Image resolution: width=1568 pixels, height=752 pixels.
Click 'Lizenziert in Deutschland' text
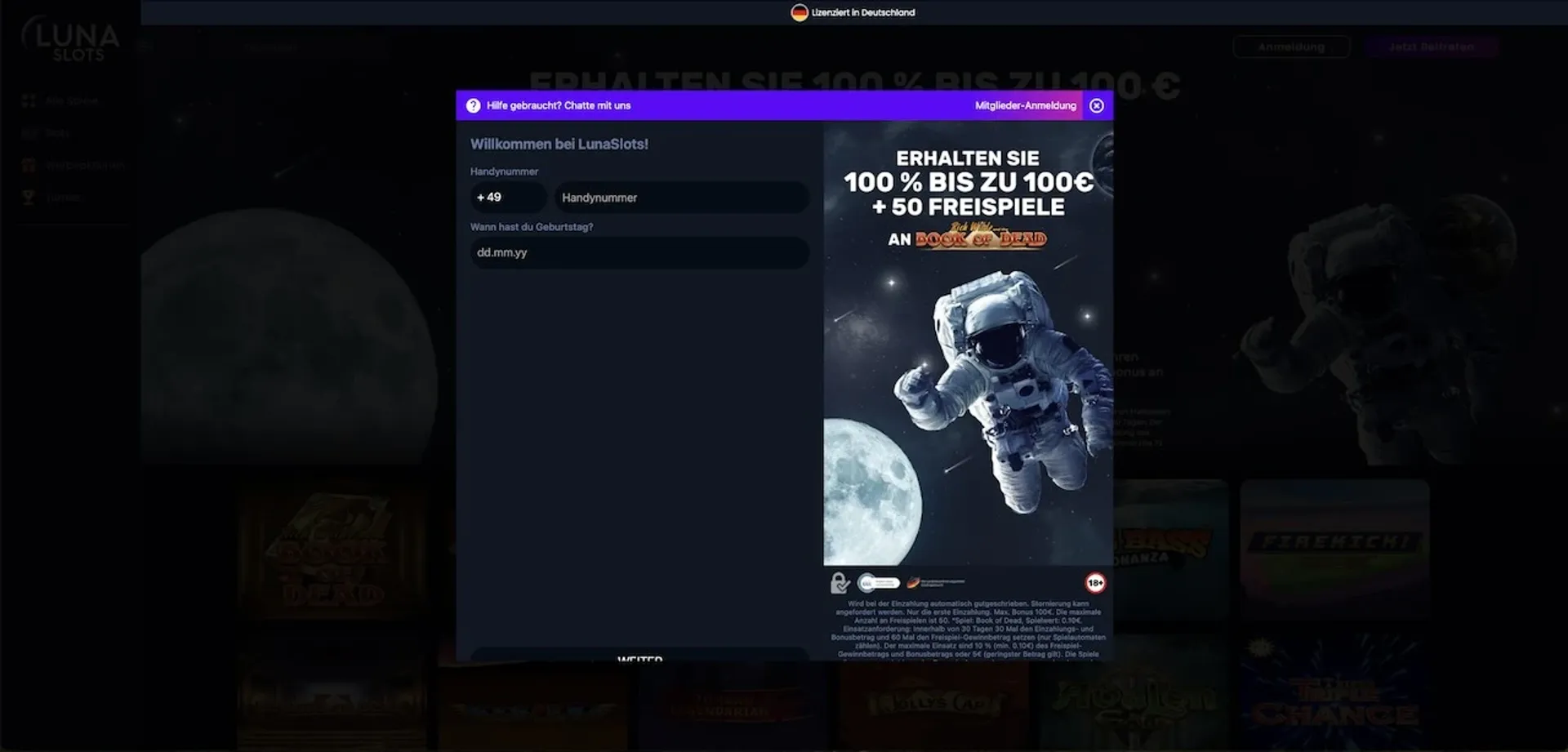(863, 12)
